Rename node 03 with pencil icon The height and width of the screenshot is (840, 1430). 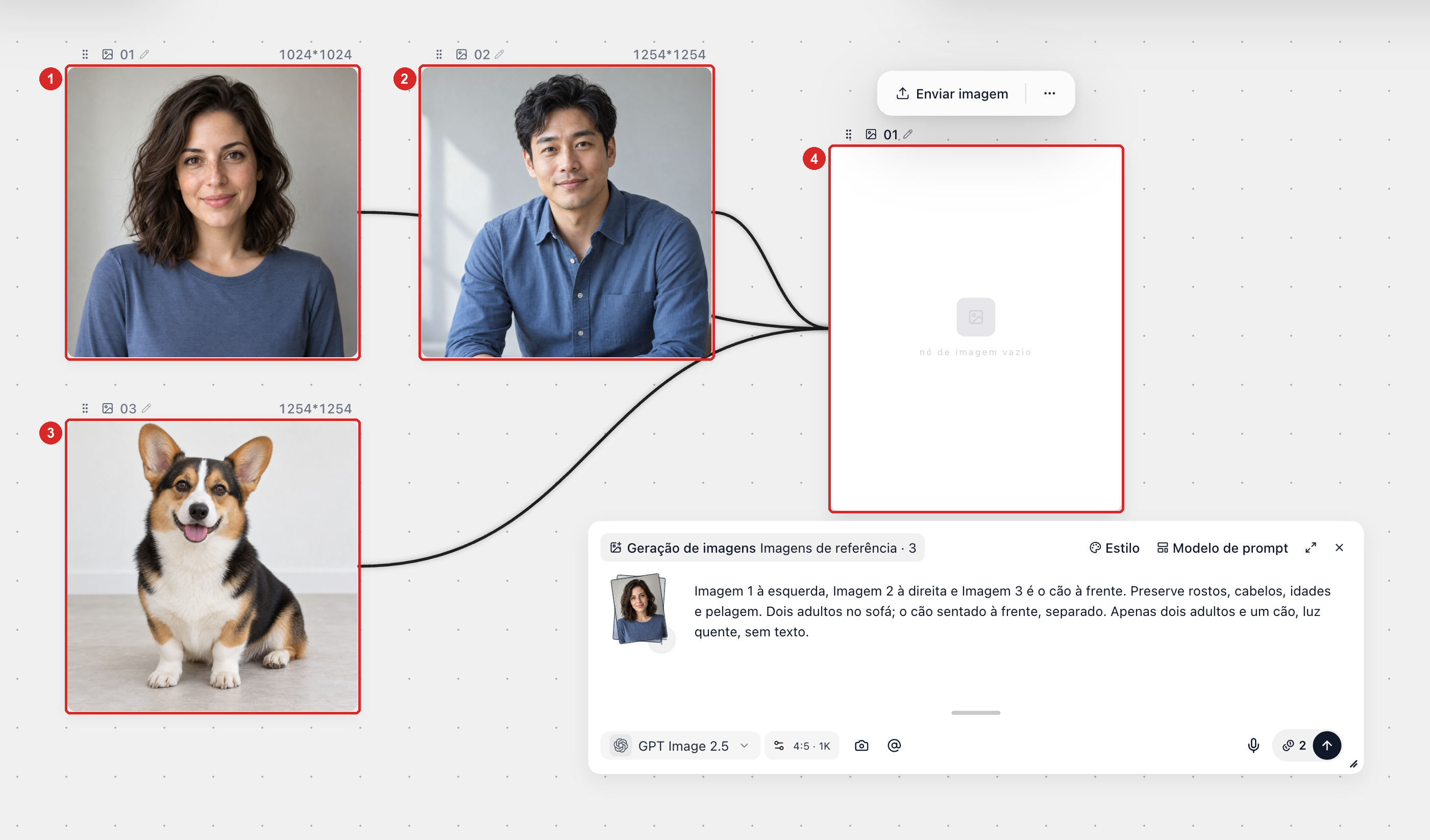click(146, 409)
